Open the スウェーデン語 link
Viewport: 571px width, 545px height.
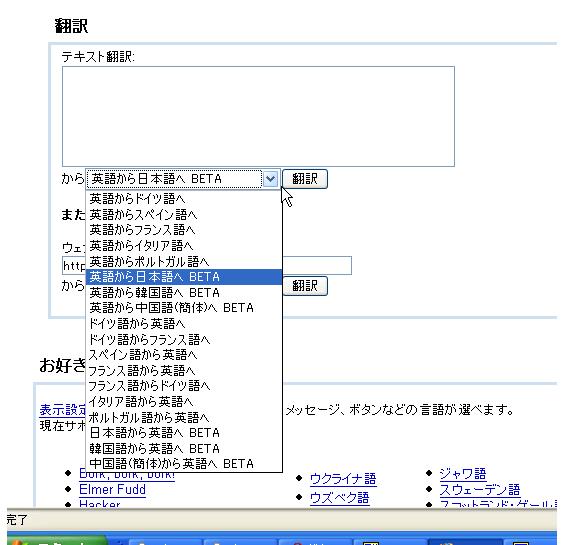tap(480, 490)
